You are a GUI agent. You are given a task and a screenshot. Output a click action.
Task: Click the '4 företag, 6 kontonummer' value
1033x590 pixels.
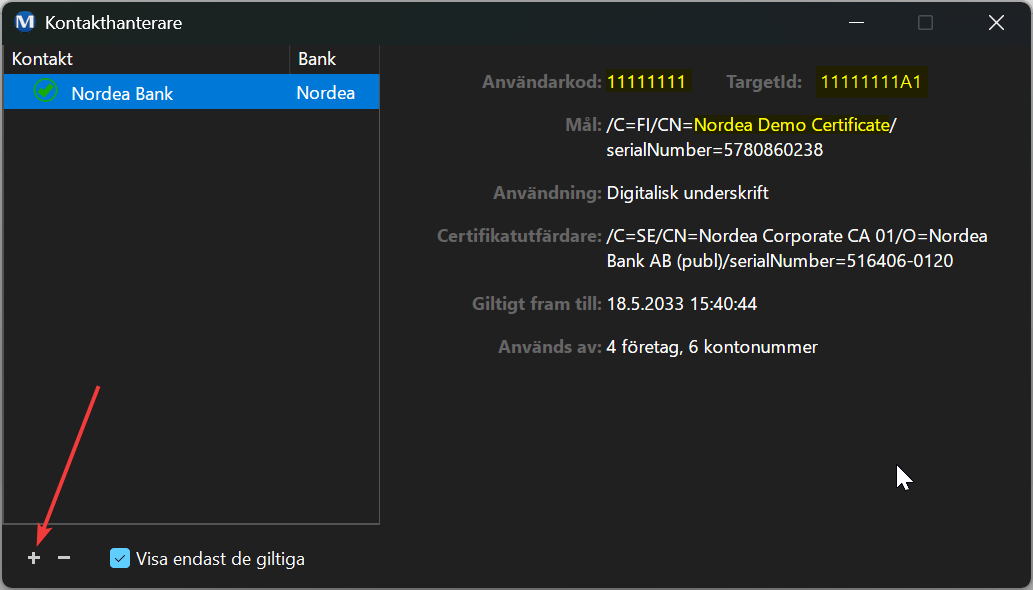(x=712, y=347)
